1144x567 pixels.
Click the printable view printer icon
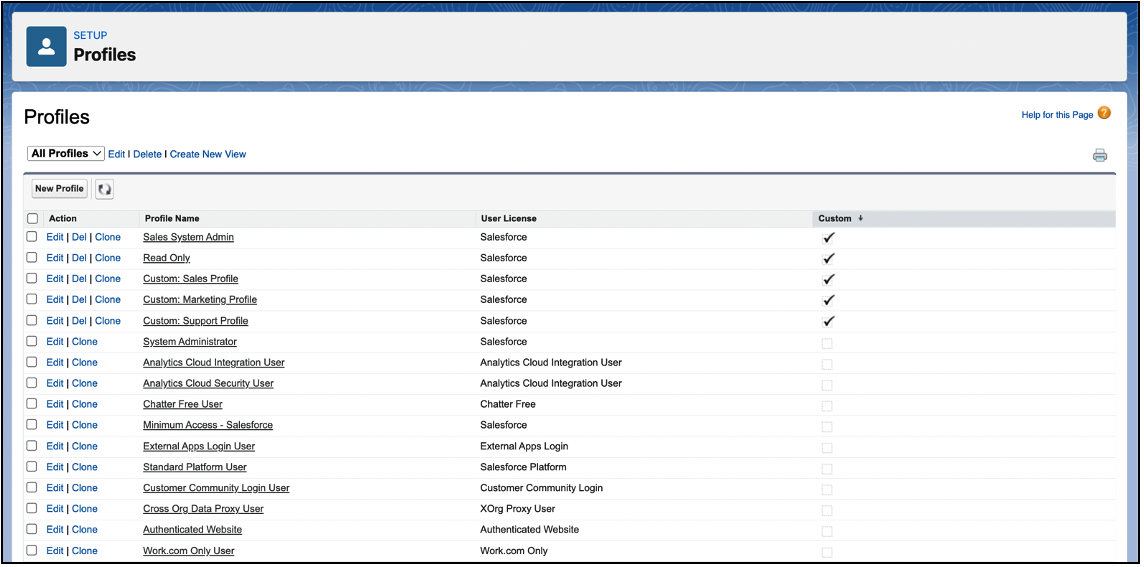click(x=1099, y=155)
